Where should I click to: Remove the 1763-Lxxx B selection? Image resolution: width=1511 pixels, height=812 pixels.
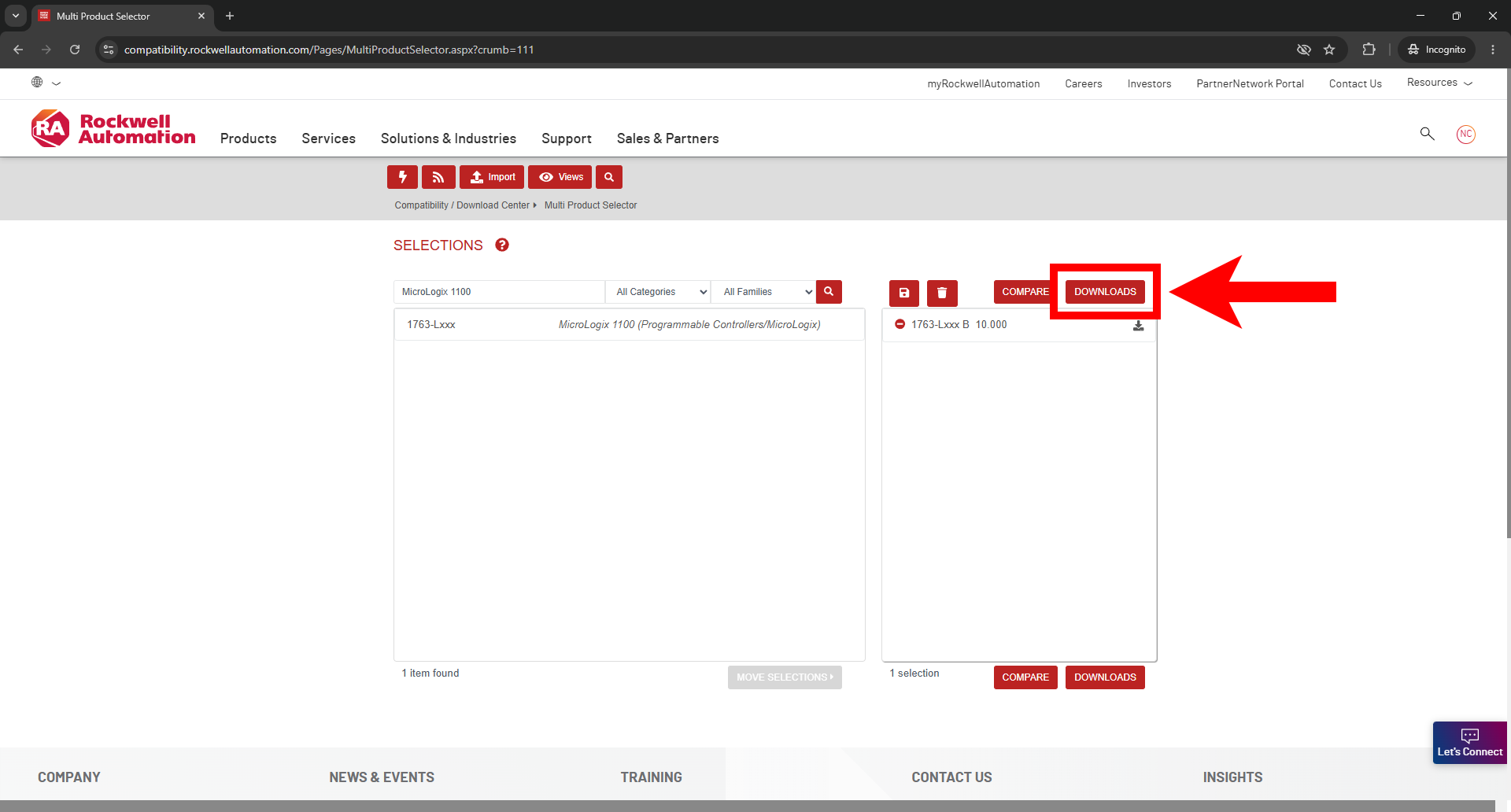coord(900,324)
